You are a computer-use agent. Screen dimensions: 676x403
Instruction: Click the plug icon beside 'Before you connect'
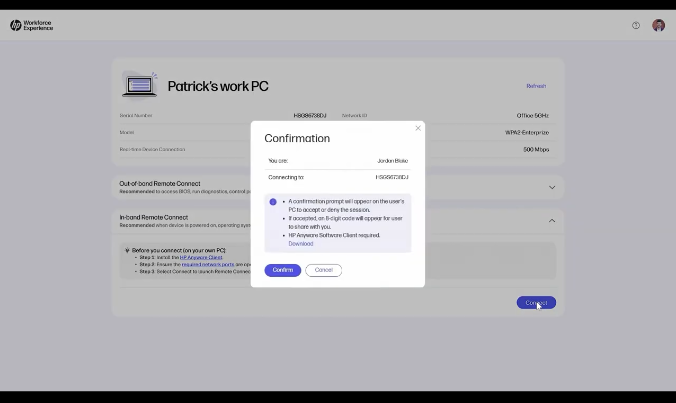click(x=127, y=250)
